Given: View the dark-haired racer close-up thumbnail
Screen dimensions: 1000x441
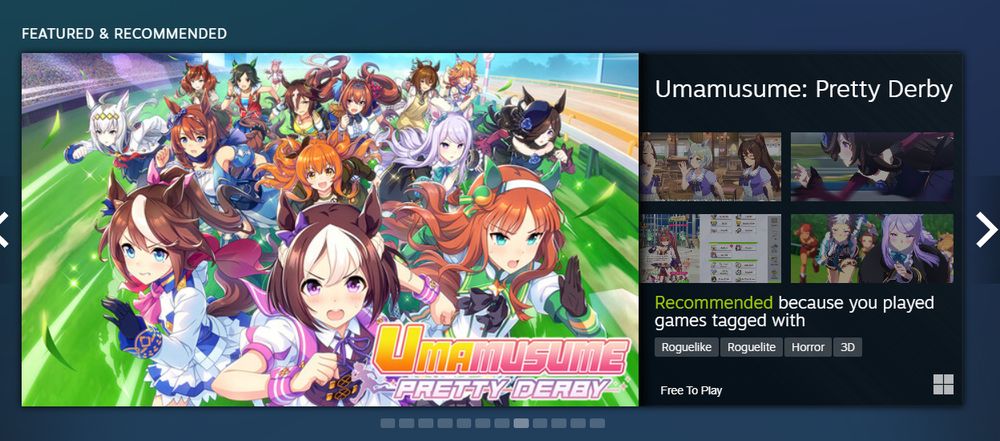Looking at the screenshot, I should point(872,167).
